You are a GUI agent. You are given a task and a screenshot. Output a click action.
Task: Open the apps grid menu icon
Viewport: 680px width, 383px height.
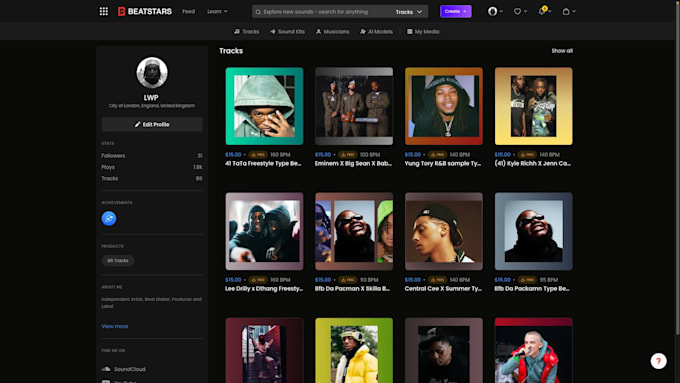point(104,11)
